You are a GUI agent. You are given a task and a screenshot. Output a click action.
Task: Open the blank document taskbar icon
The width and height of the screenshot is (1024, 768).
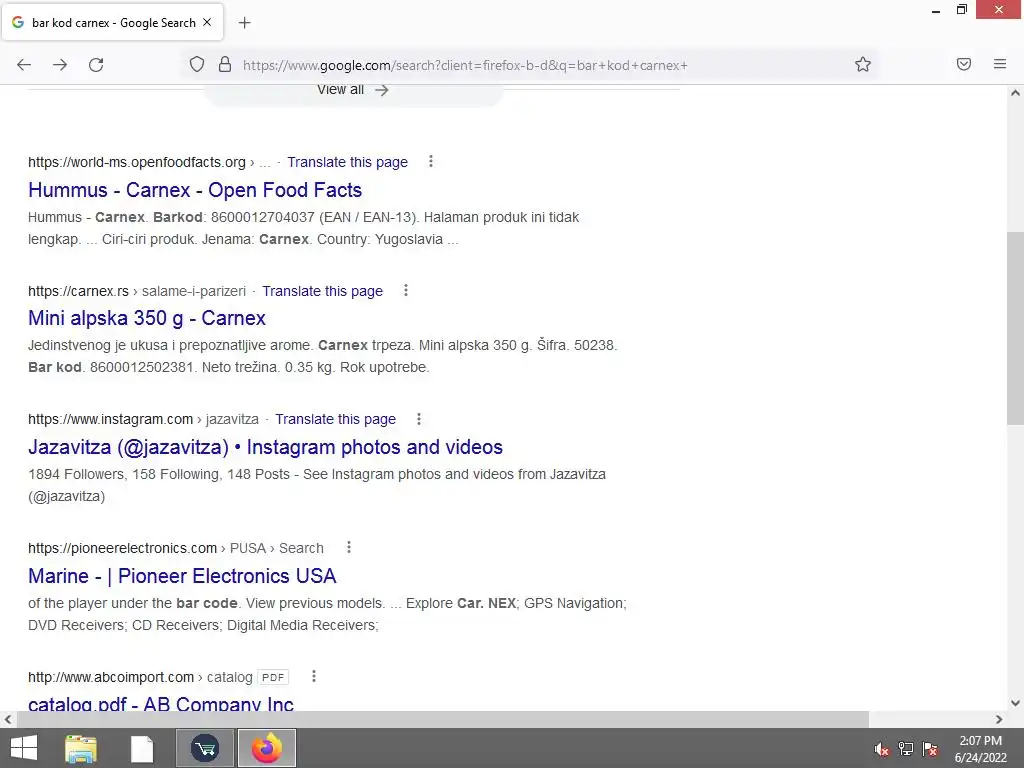click(141, 748)
